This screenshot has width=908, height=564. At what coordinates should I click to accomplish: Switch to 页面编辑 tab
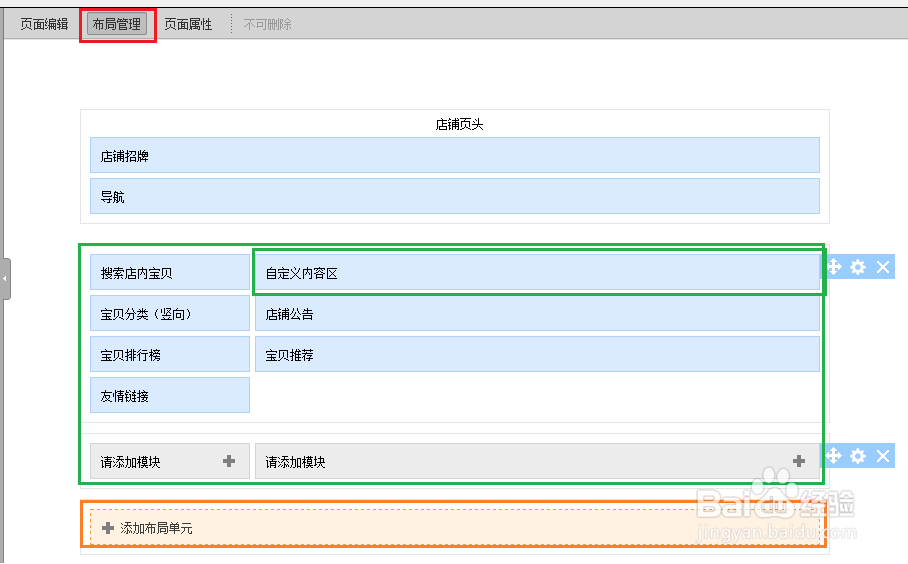click(44, 24)
